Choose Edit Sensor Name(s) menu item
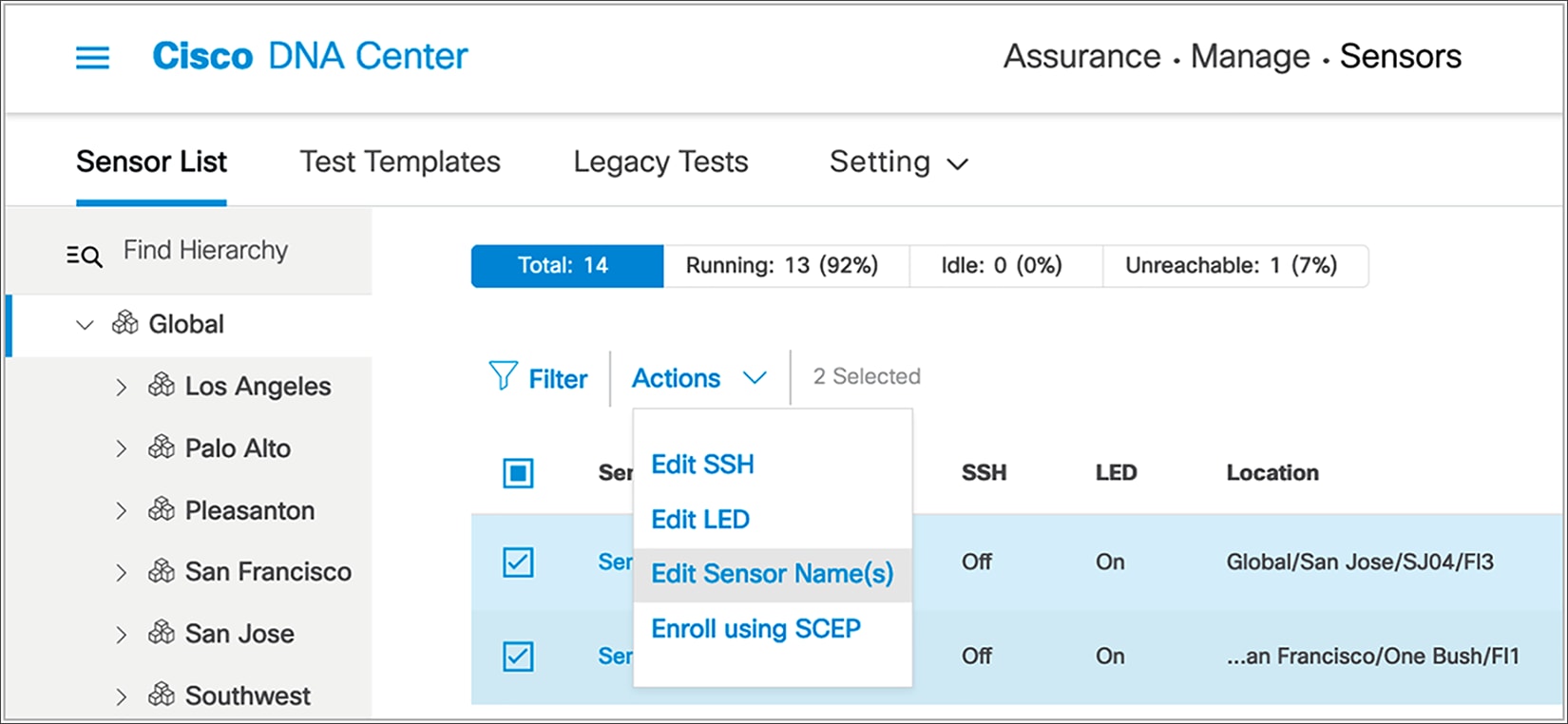Image resolution: width=1568 pixels, height=724 pixels. coord(773,574)
